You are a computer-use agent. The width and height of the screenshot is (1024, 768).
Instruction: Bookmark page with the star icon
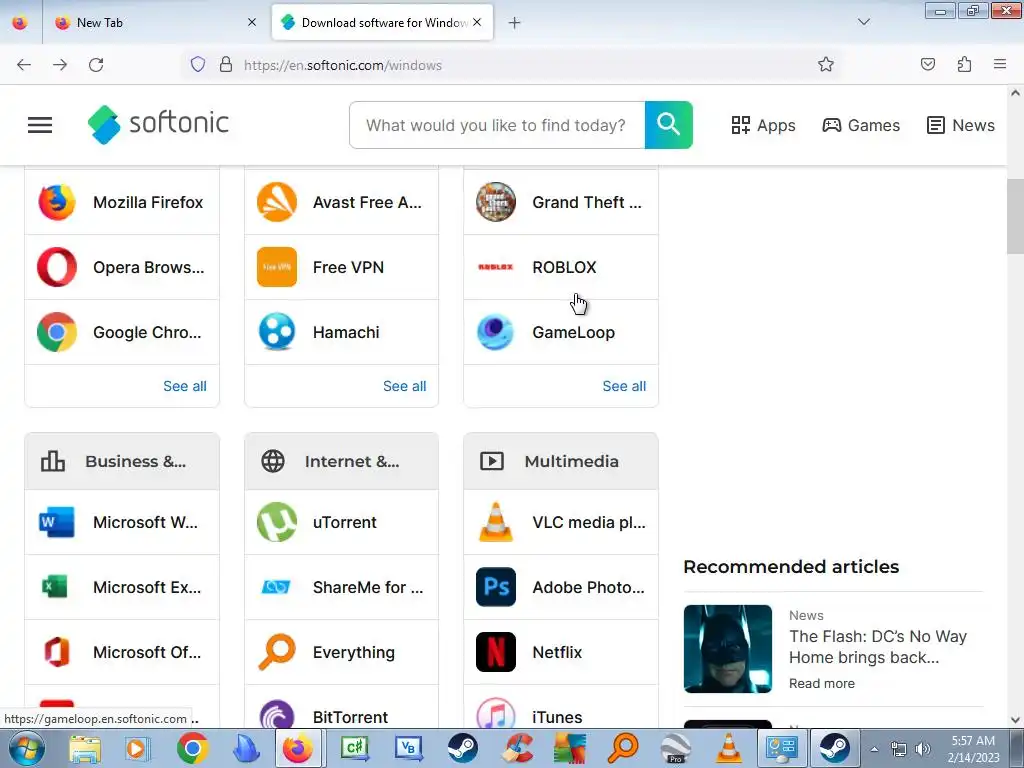[x=825, y=65]
